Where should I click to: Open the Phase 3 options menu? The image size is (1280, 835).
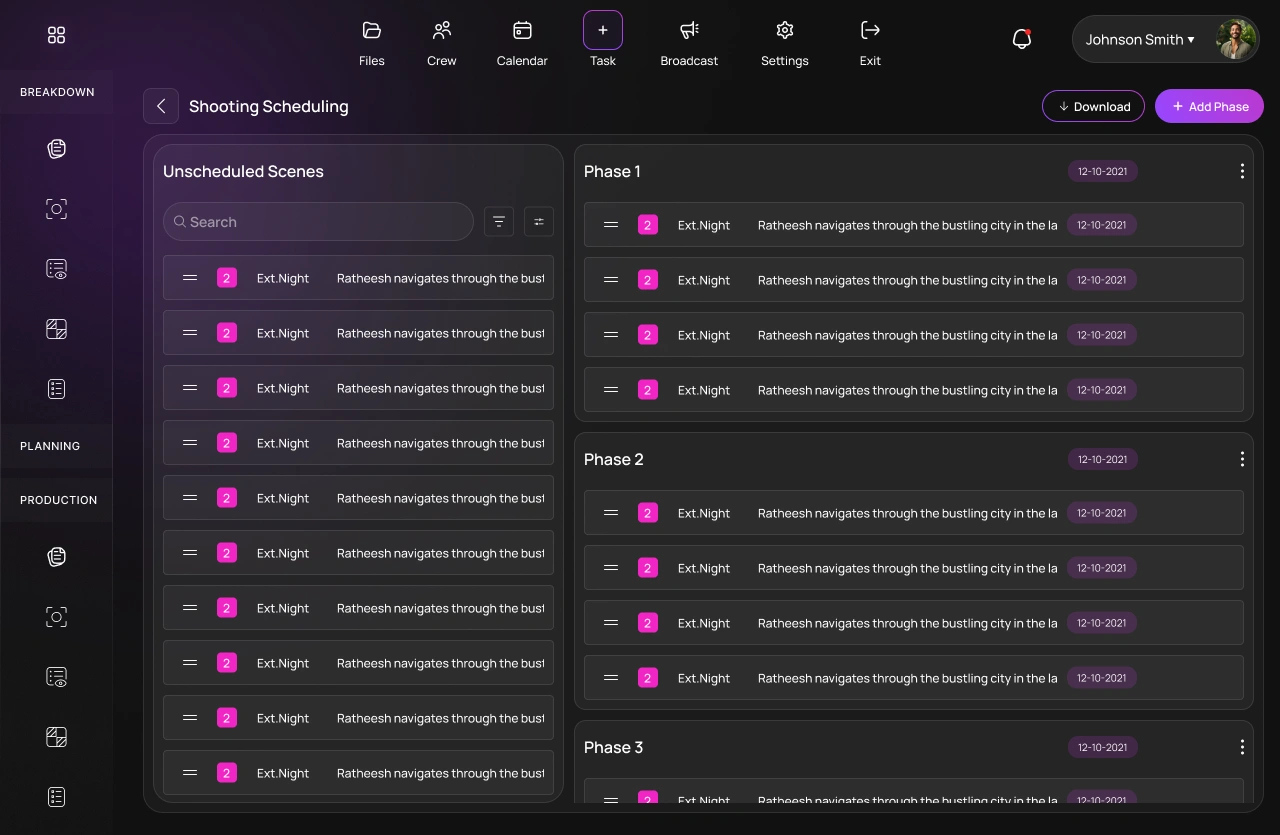coord(1242,747)
